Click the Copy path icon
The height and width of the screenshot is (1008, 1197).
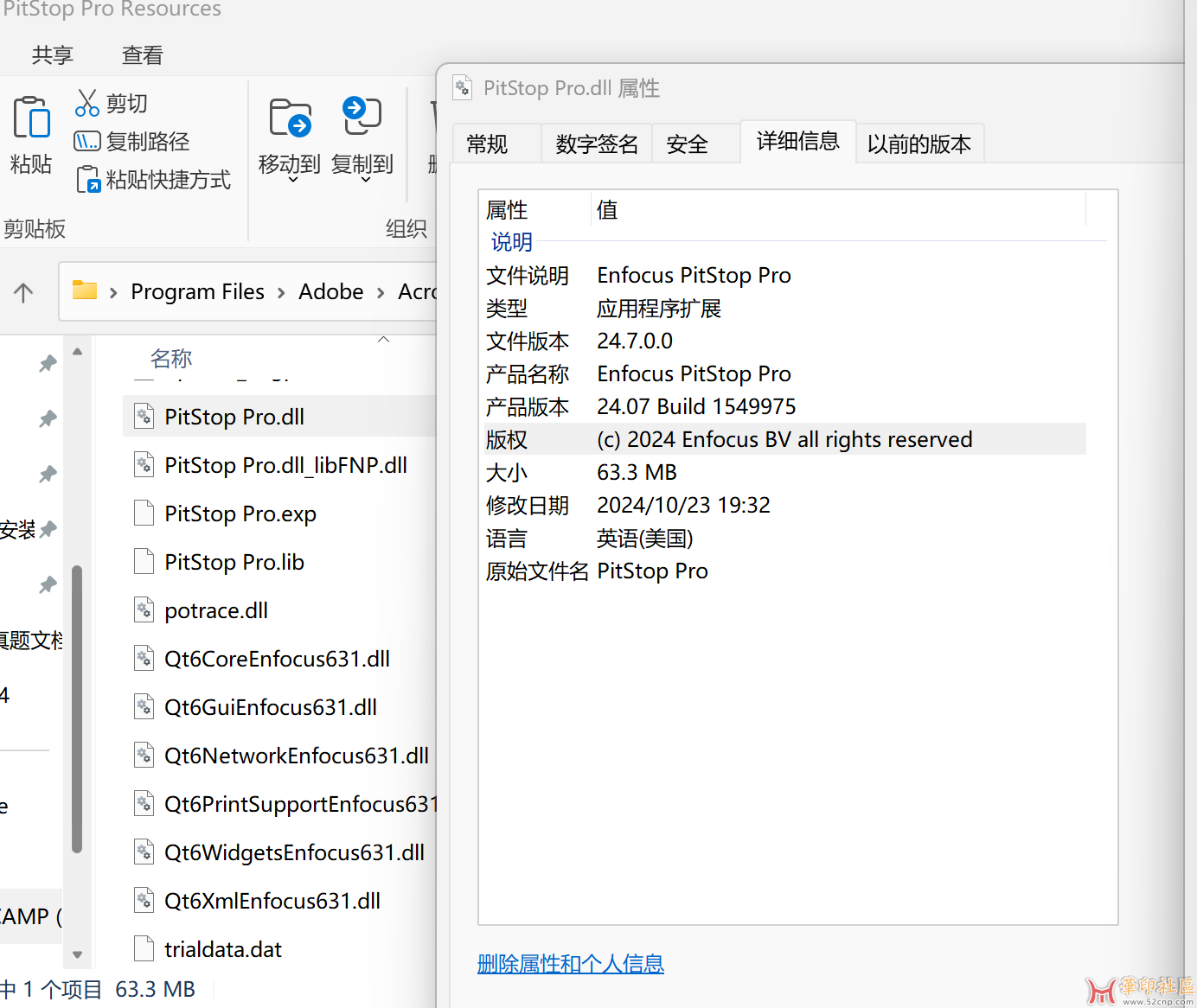(x=86, y=141)
